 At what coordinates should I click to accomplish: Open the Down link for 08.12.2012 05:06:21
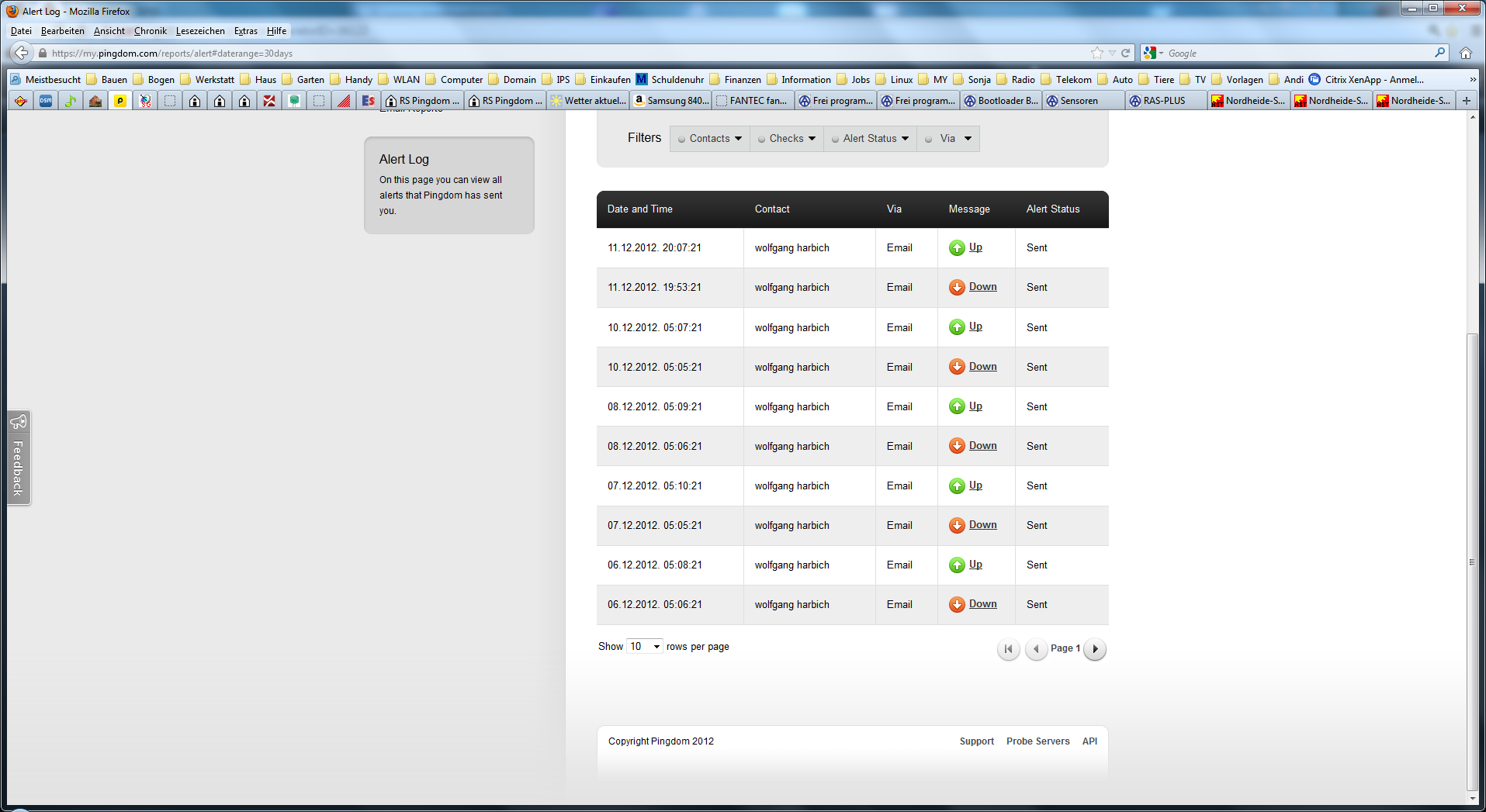982,446
